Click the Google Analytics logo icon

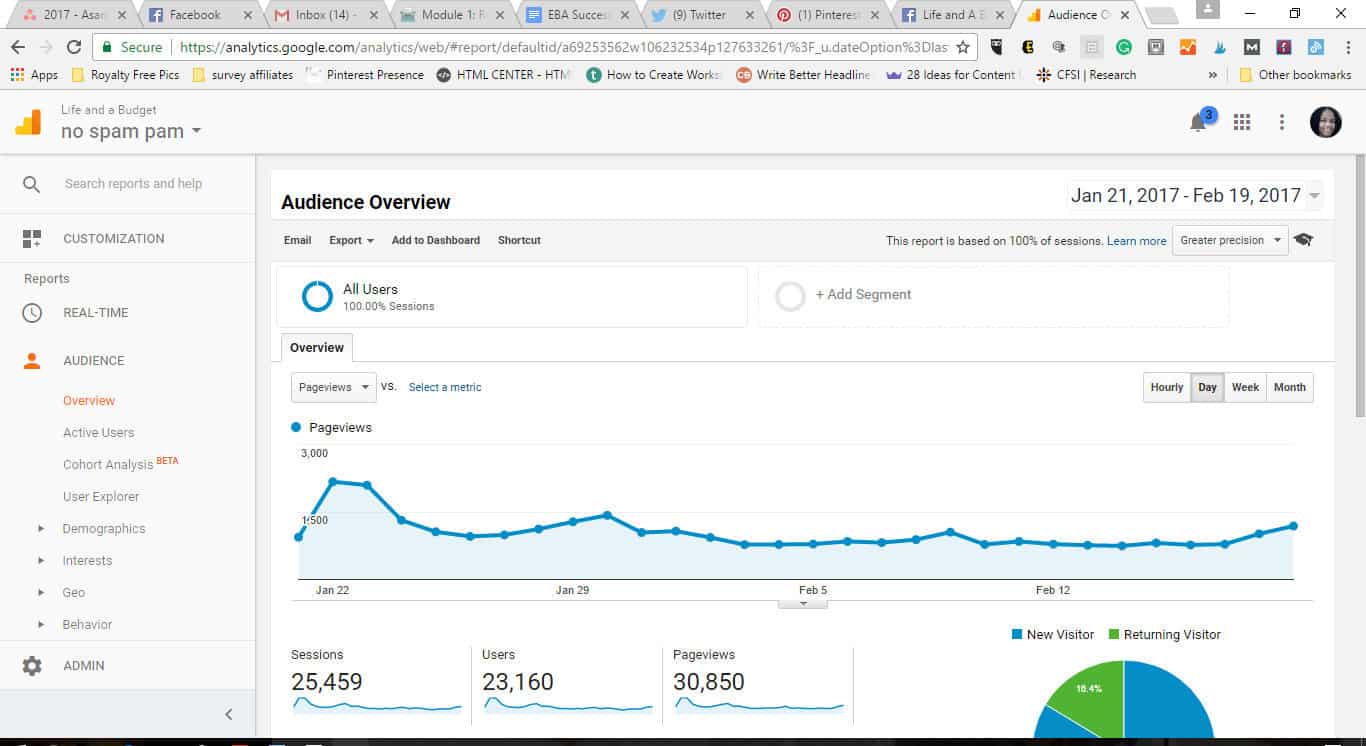(28, 122)
